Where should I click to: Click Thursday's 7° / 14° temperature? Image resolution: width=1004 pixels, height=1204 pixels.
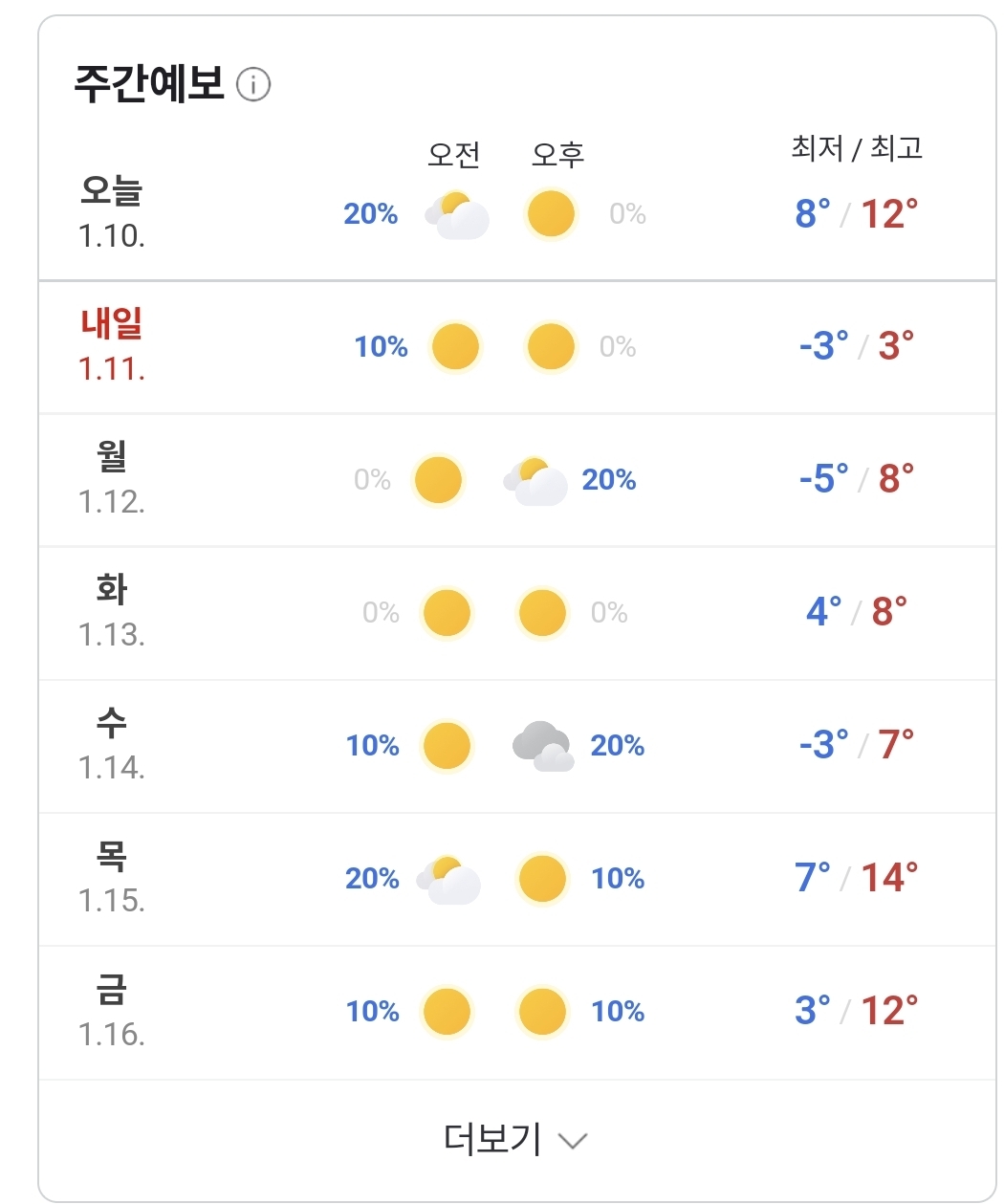point(857,878)
